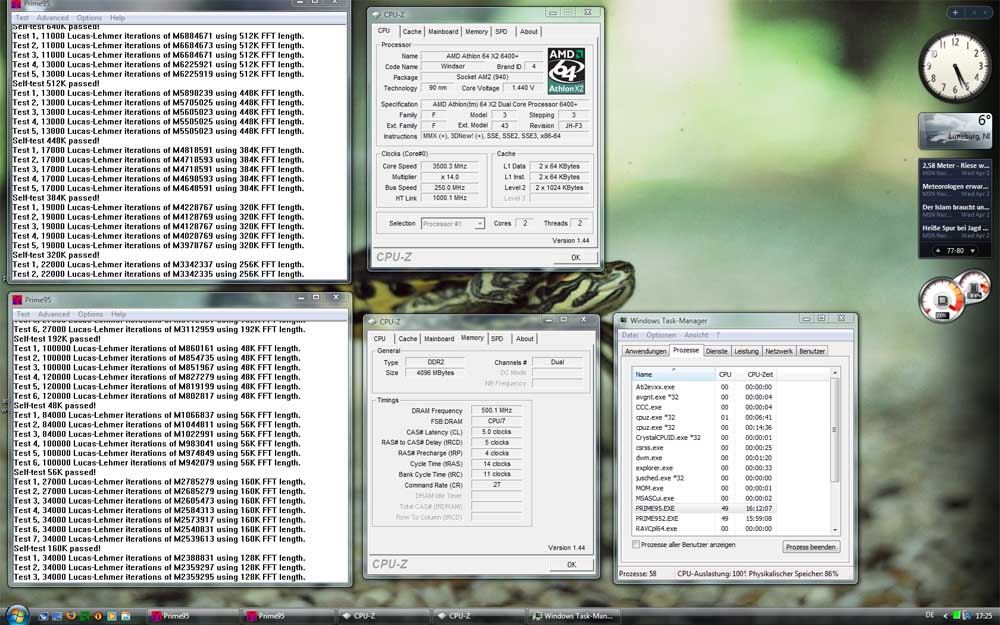The image size is (1000, 625).
Task: Open Test menu in top Prime95 window
Action: point(22,18)
